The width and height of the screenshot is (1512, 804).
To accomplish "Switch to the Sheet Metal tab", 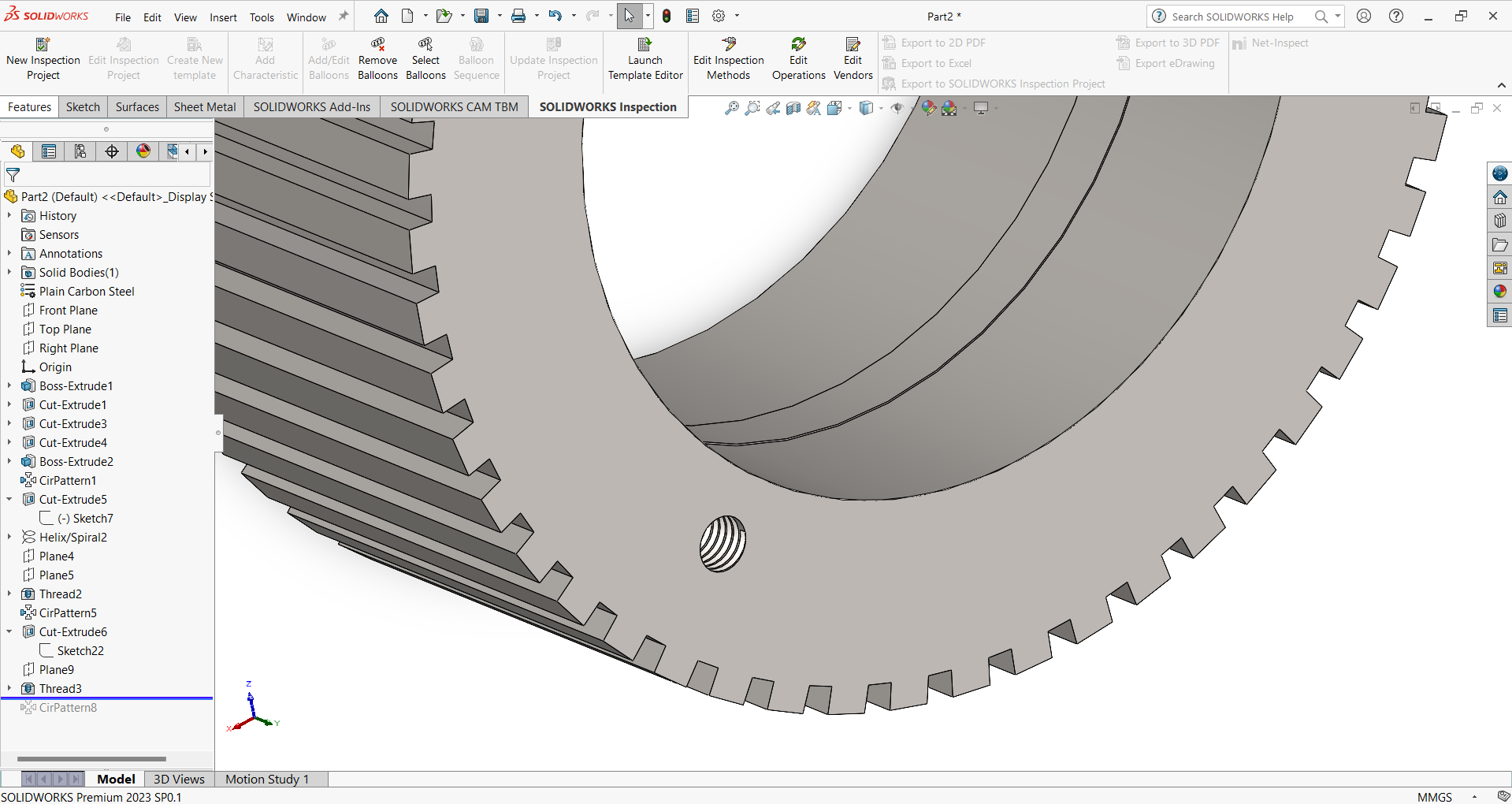I will 204,107.
